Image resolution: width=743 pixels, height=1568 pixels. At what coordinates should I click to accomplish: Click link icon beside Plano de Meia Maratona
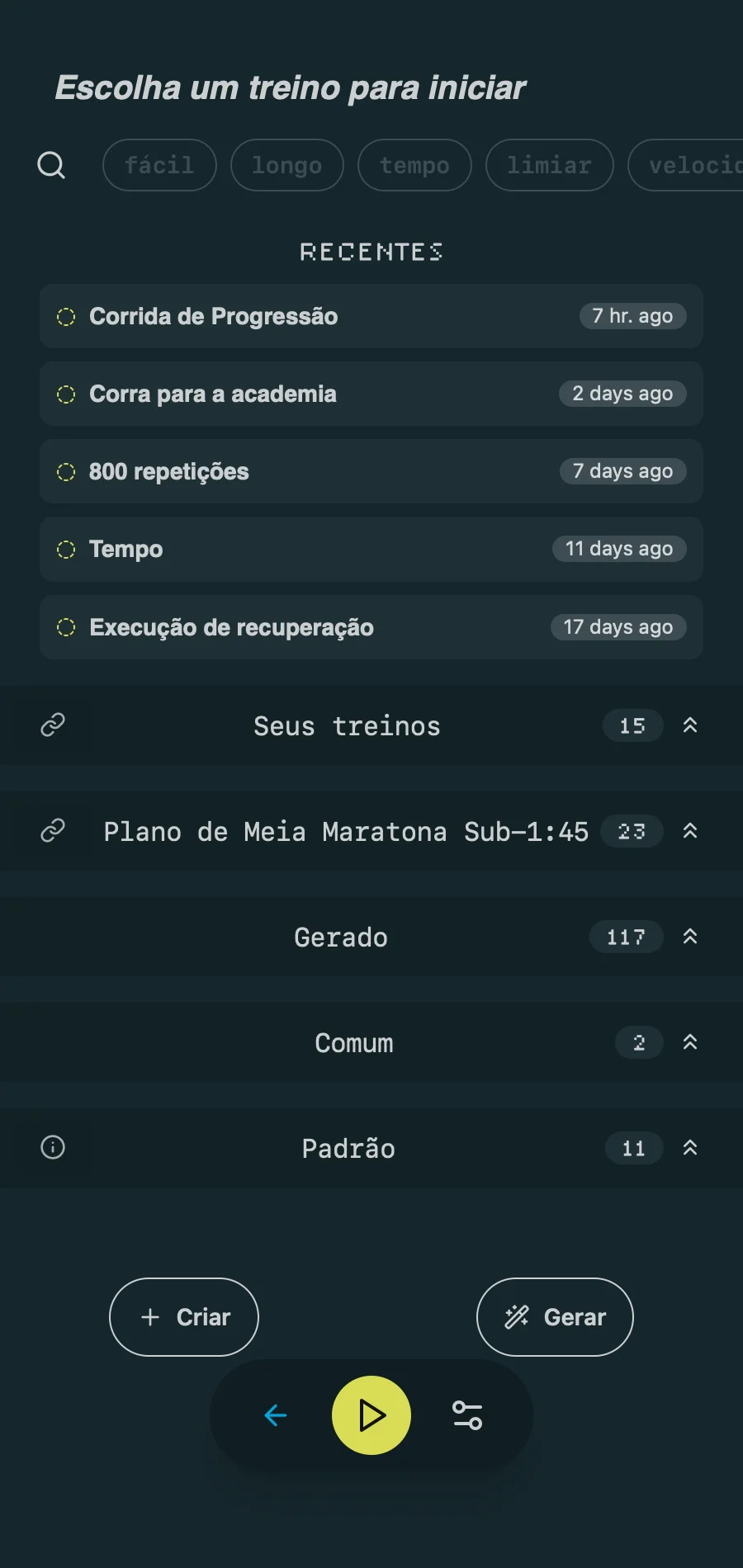[x=53, y=831]
